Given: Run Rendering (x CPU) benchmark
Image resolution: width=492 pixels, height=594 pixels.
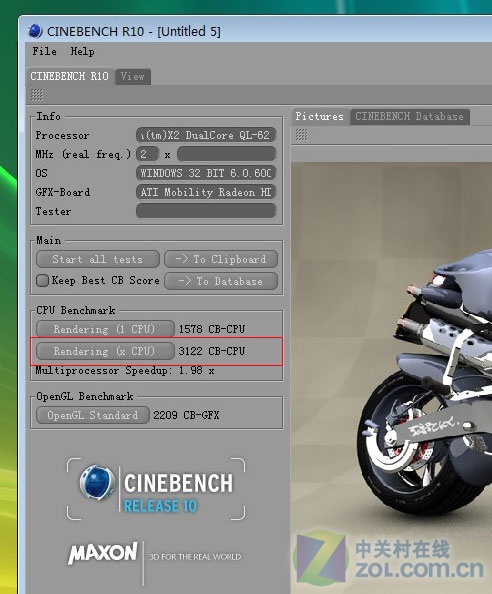Looking at the screenshot, I should (x=105, y=351).
